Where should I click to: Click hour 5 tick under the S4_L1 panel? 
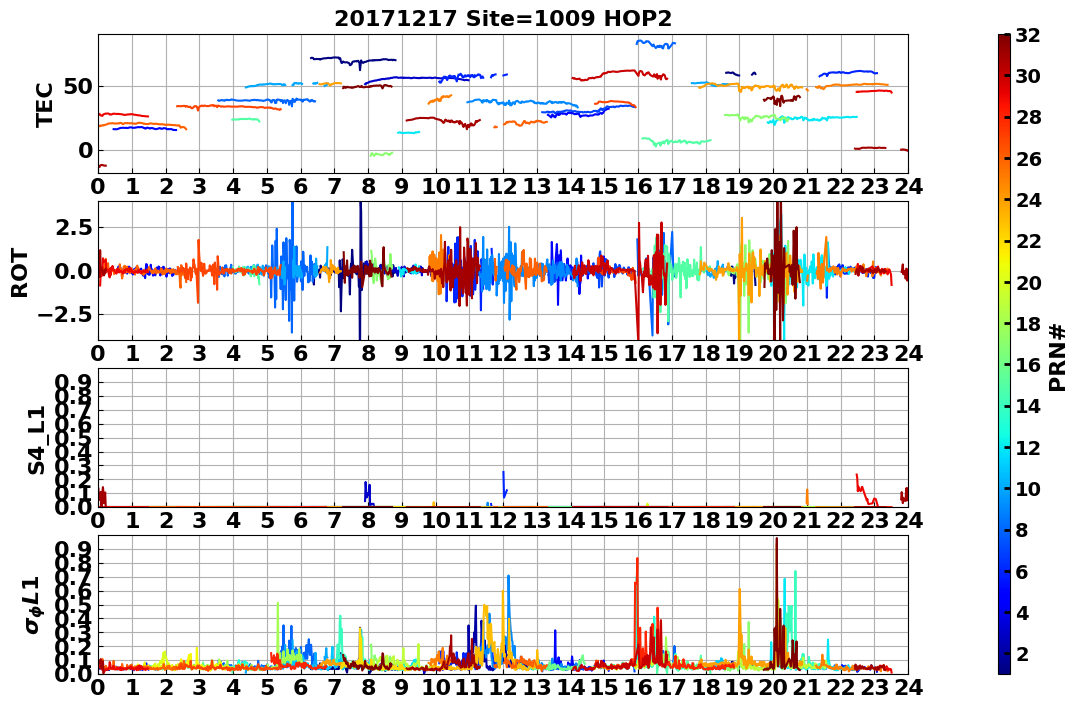pos(267,520)
